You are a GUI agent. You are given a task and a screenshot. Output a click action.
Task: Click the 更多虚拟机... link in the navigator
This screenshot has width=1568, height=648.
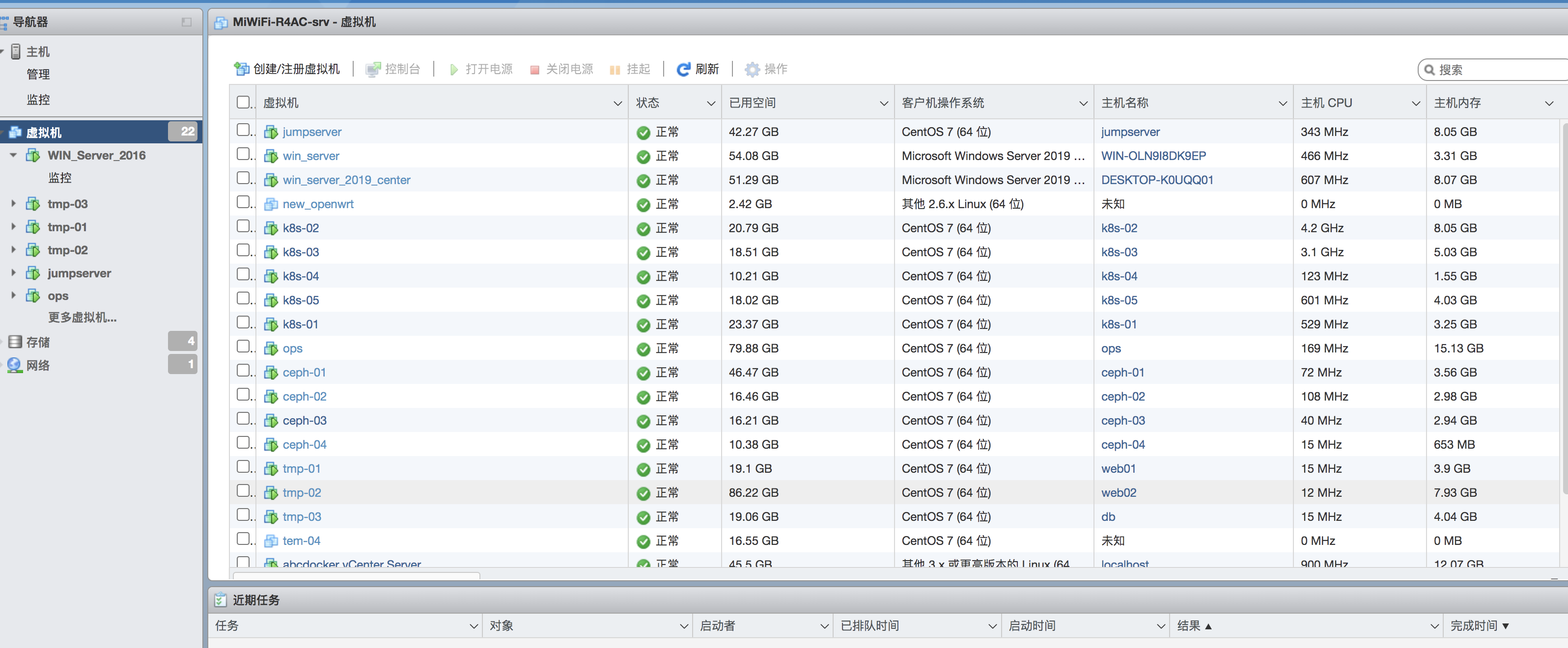[82, 318]
